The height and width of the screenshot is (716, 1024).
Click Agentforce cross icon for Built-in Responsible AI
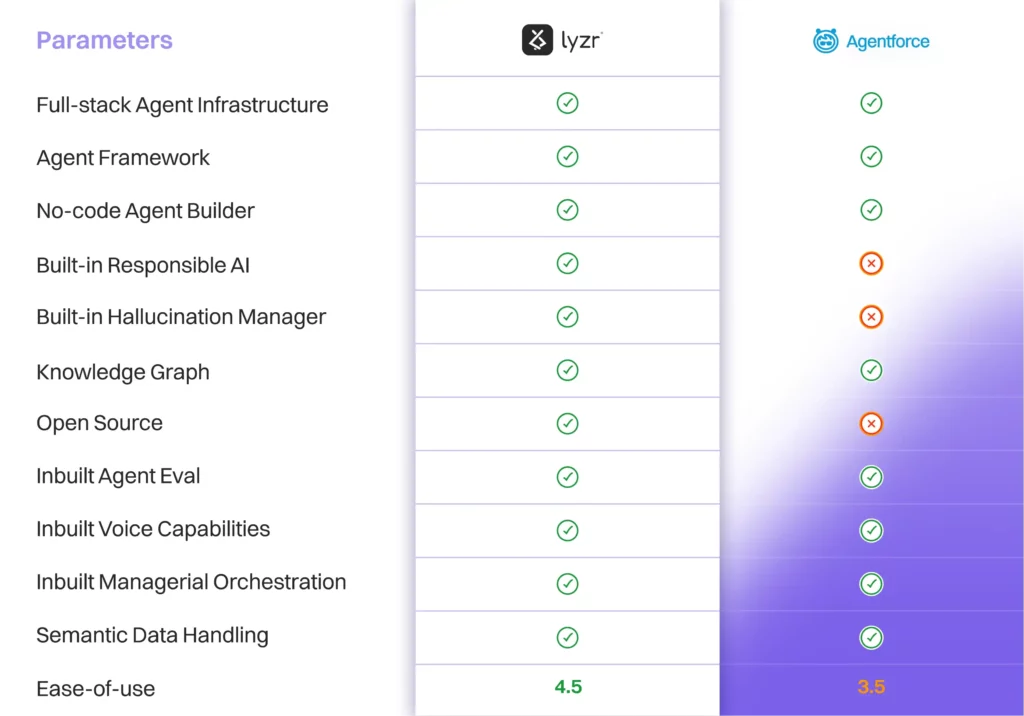871,264
